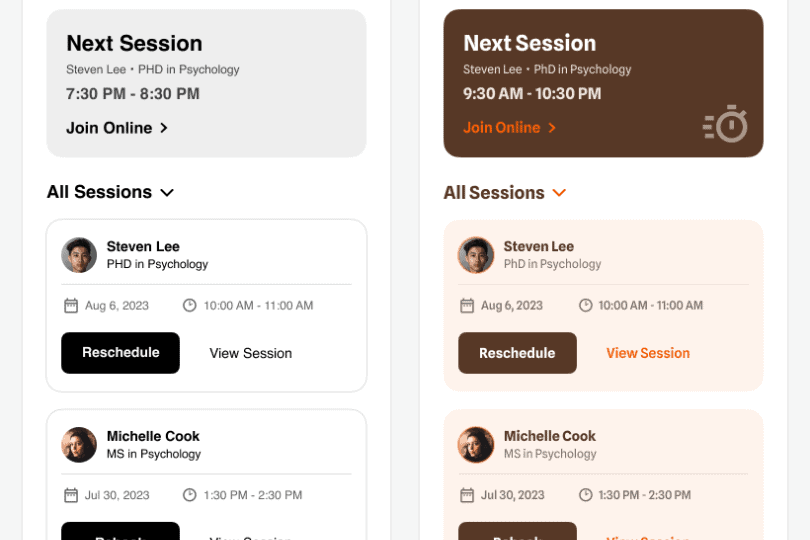Click the black Reschedule button for Steven Lee
This screenshot has height=540, width=810.
120,353
